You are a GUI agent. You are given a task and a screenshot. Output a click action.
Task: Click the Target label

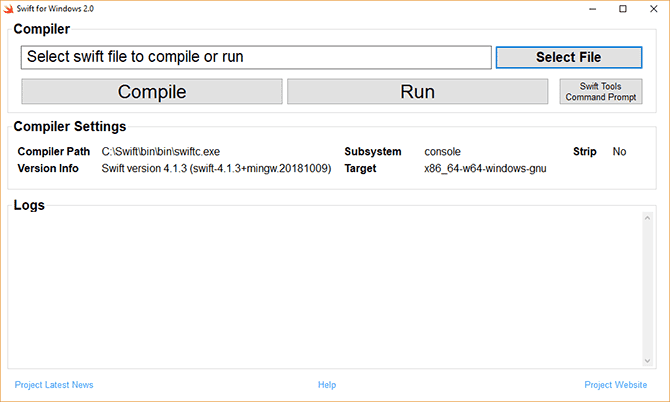pyautogui.click(x=360, y=168)
